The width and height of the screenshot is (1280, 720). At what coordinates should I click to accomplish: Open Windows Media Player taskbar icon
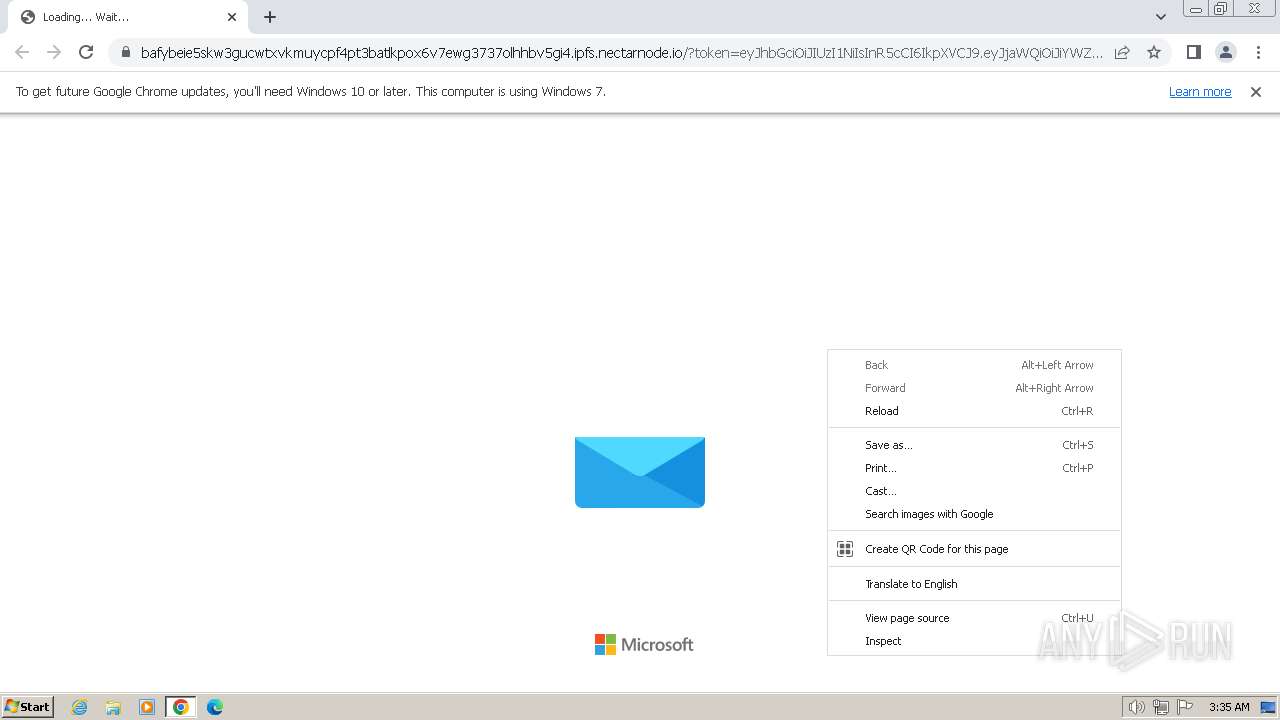147,707
